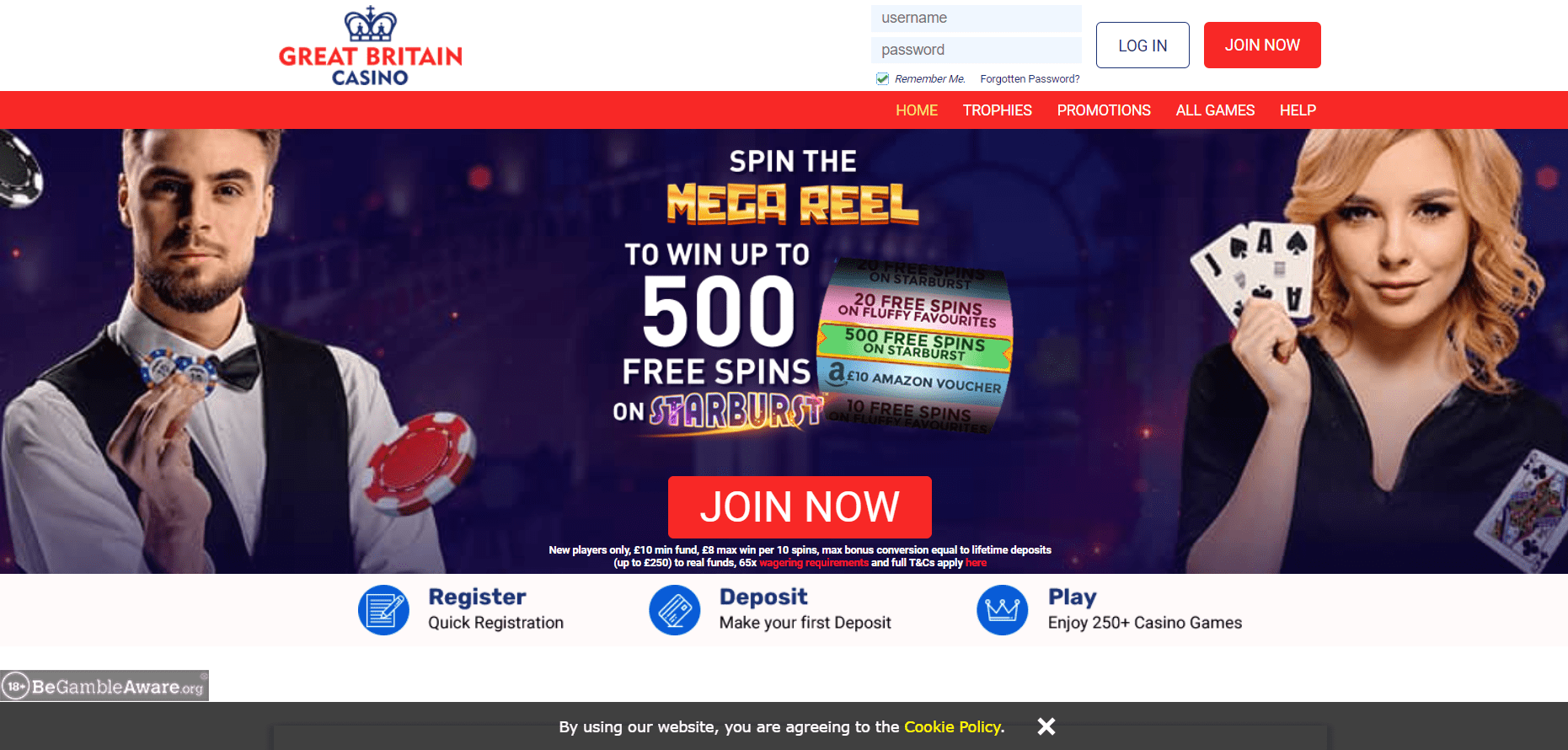Screen dimensions: 1568x750
Task: Close the cookie policy banner
Action: pyautogui.click(x=1046, y=726)
